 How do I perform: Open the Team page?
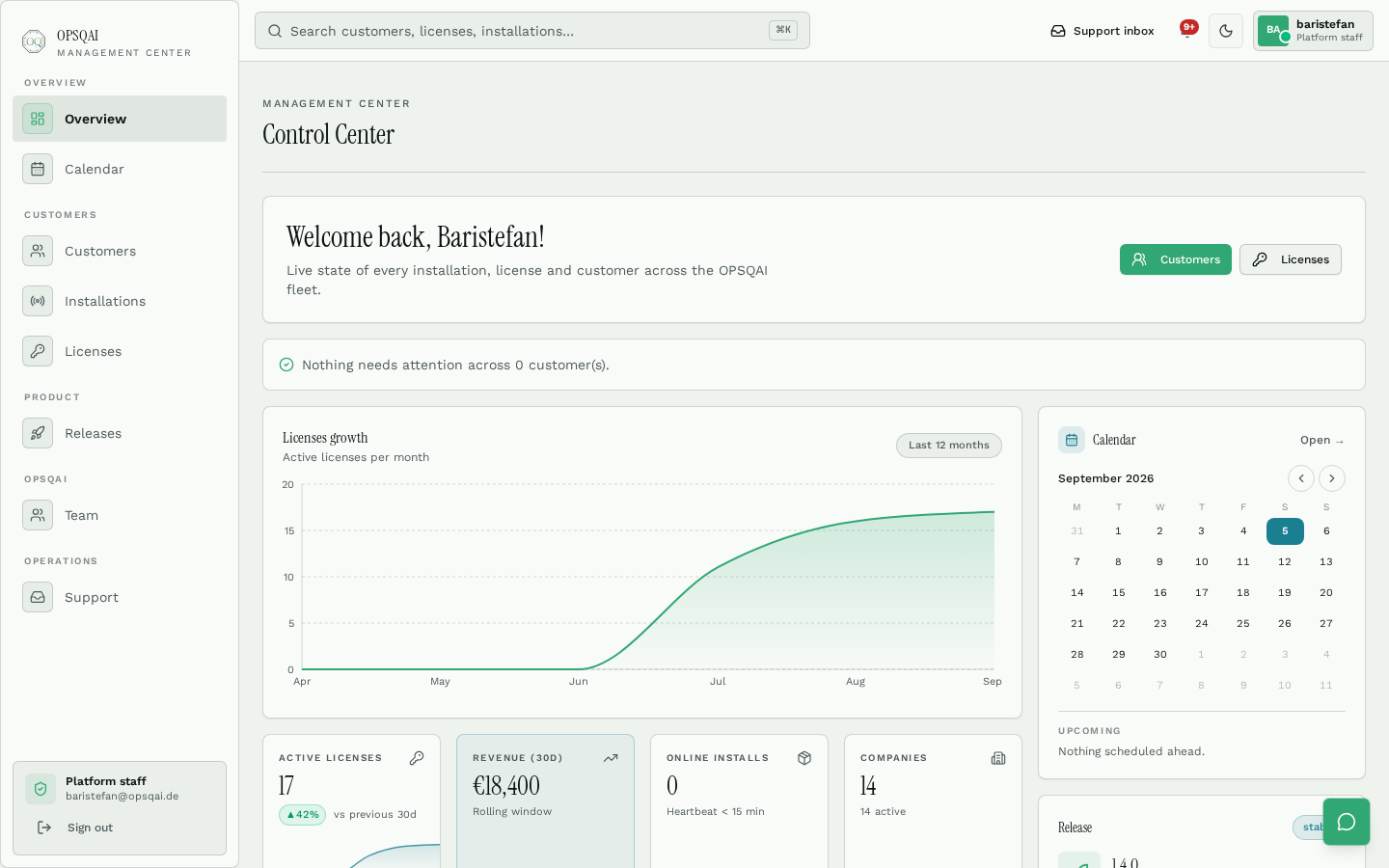[x=120, y=515]
